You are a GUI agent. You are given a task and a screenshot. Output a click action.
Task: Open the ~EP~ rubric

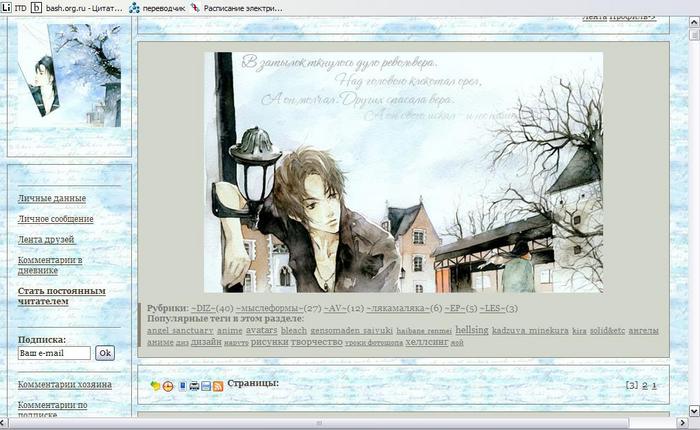(x=455, y=309)
